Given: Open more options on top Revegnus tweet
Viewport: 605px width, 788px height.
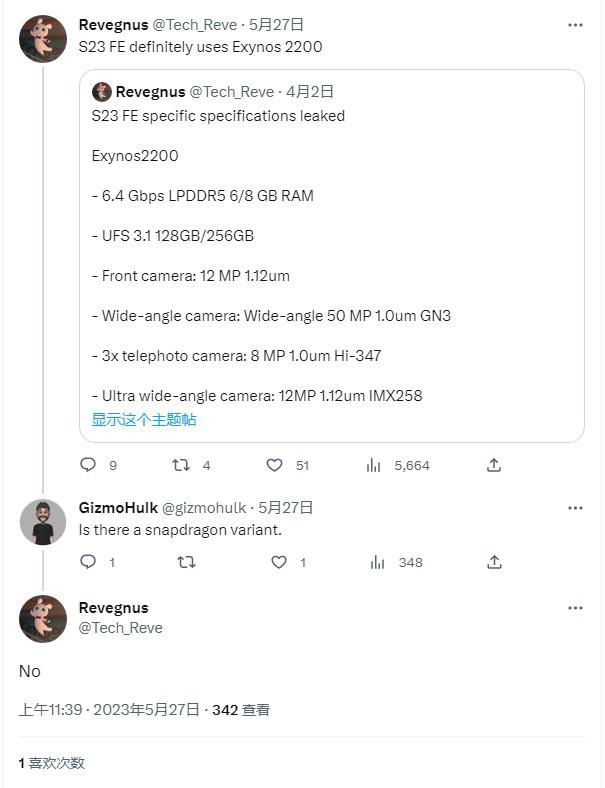Looking at the screenshot, I should point(575,25).
